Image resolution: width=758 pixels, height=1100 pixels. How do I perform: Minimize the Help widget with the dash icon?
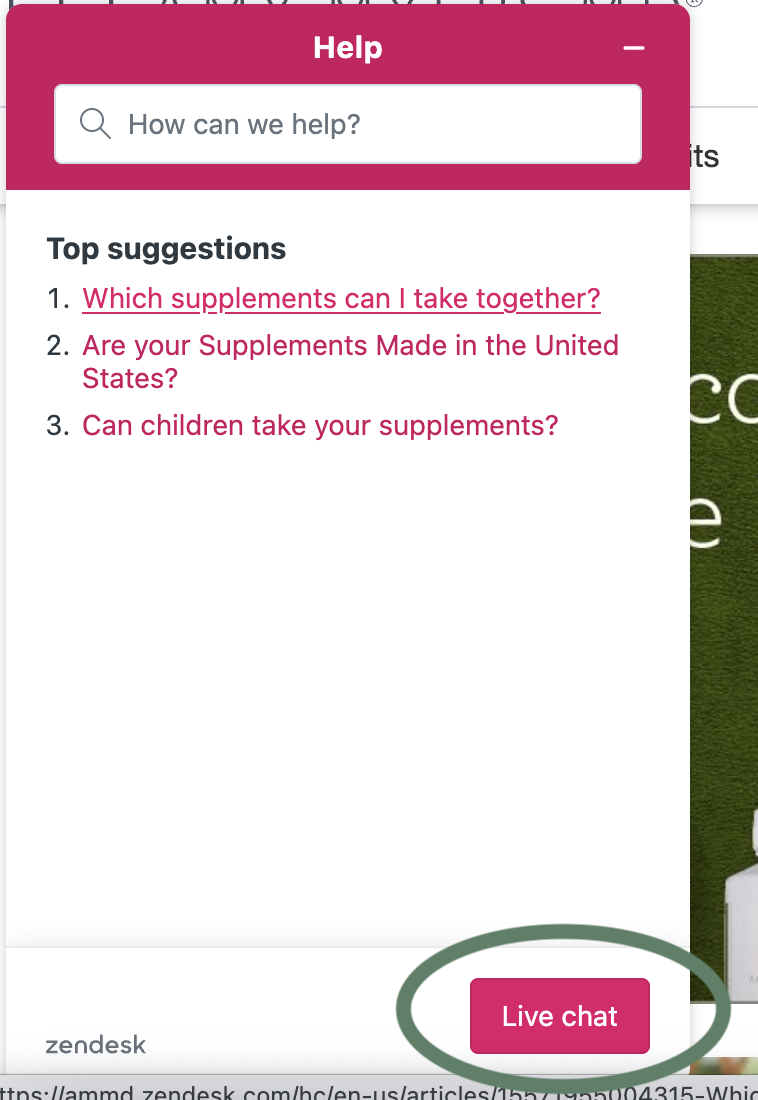tap(632, 48)
